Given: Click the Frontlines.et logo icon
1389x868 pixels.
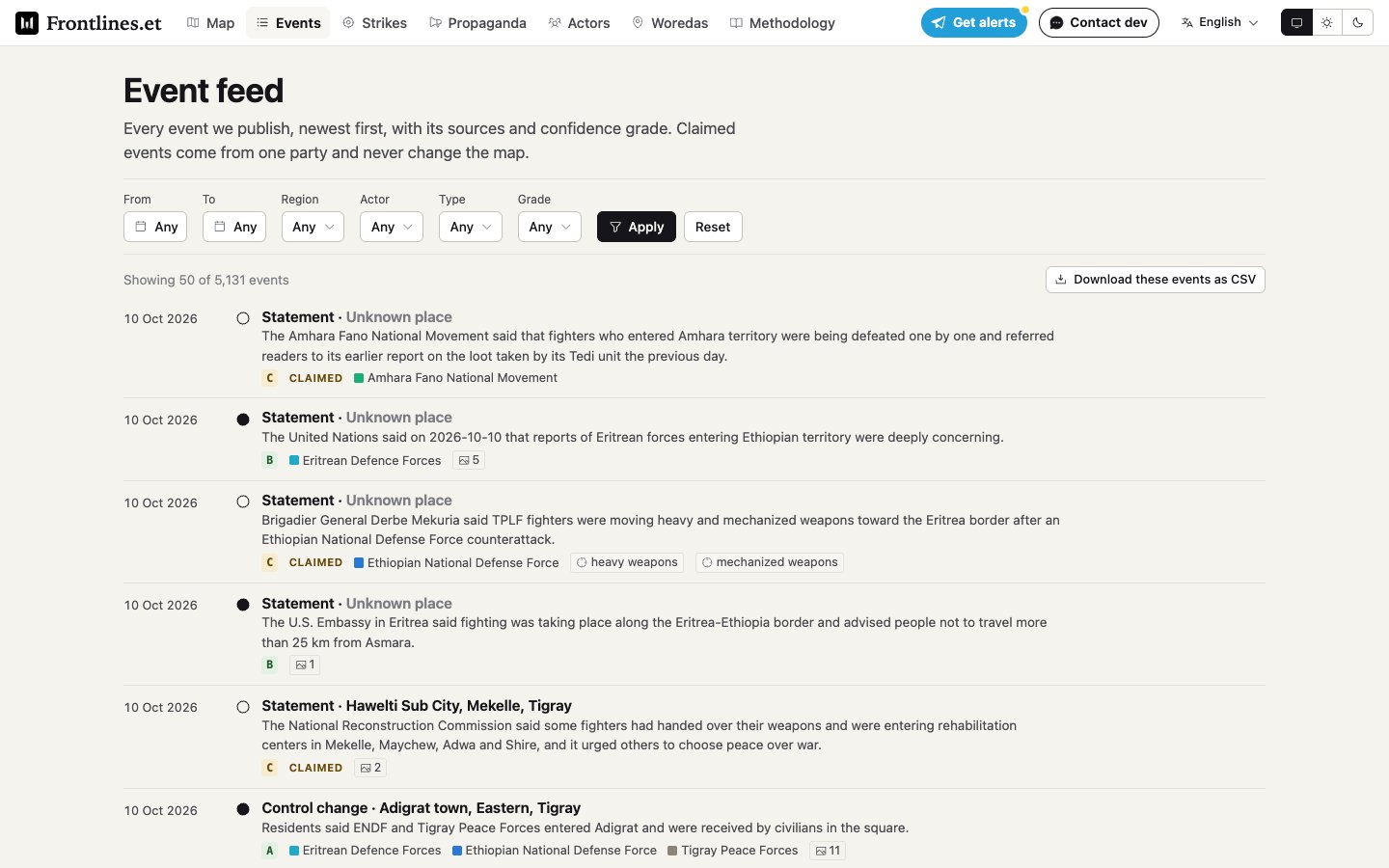Looking at the screenshot, I should click(x=27, y=22).
